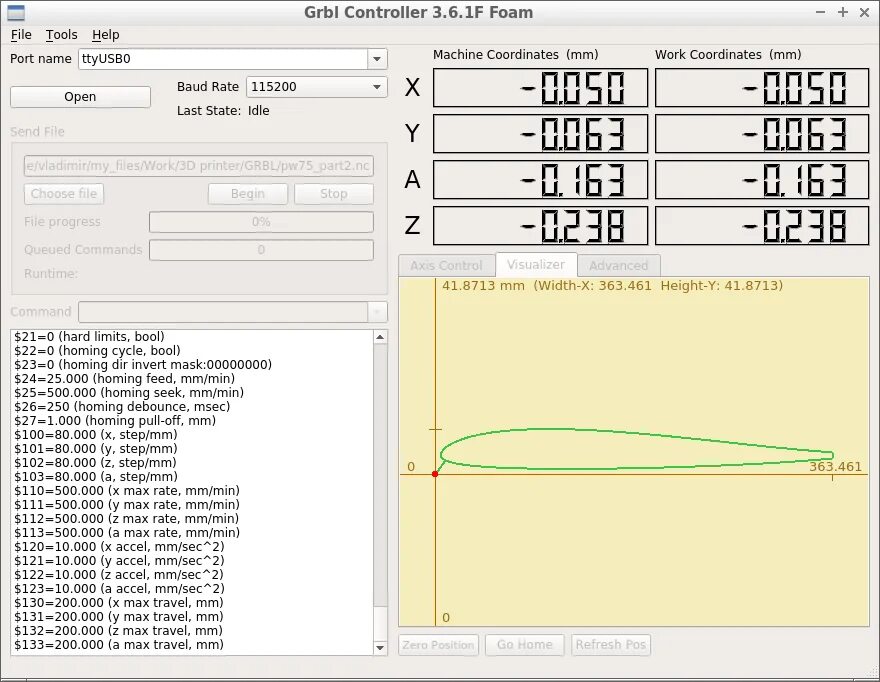Click the 'Width-X: 363.461' dimension text
The height and width of the screenshot is (682, 880).
594,286
